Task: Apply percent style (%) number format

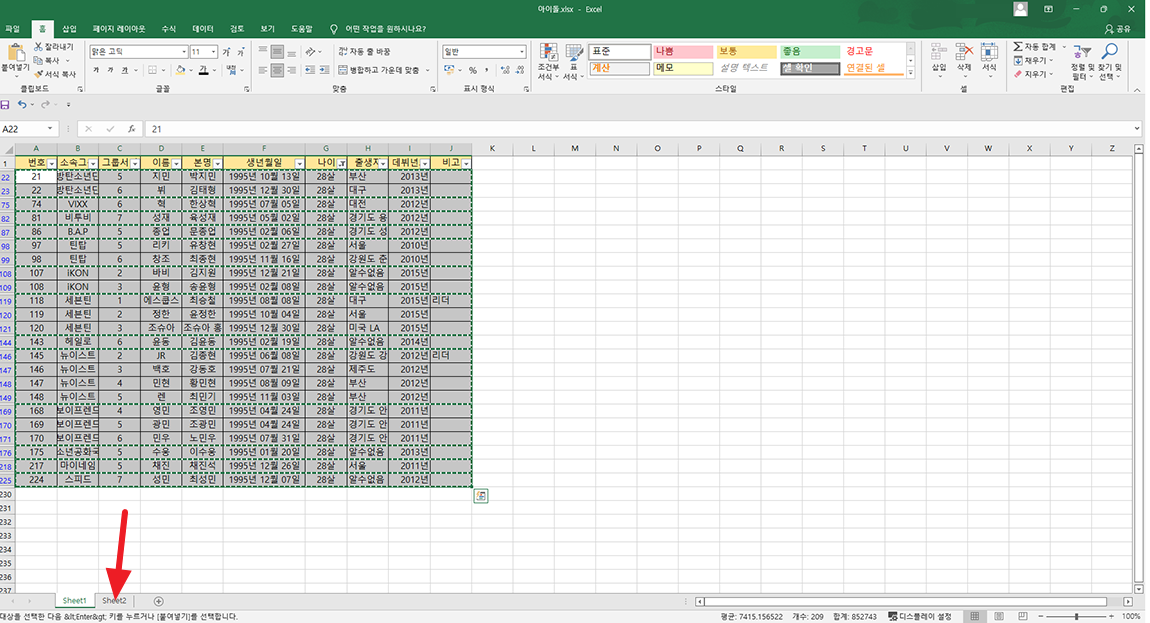Action: tap(472, 70)
